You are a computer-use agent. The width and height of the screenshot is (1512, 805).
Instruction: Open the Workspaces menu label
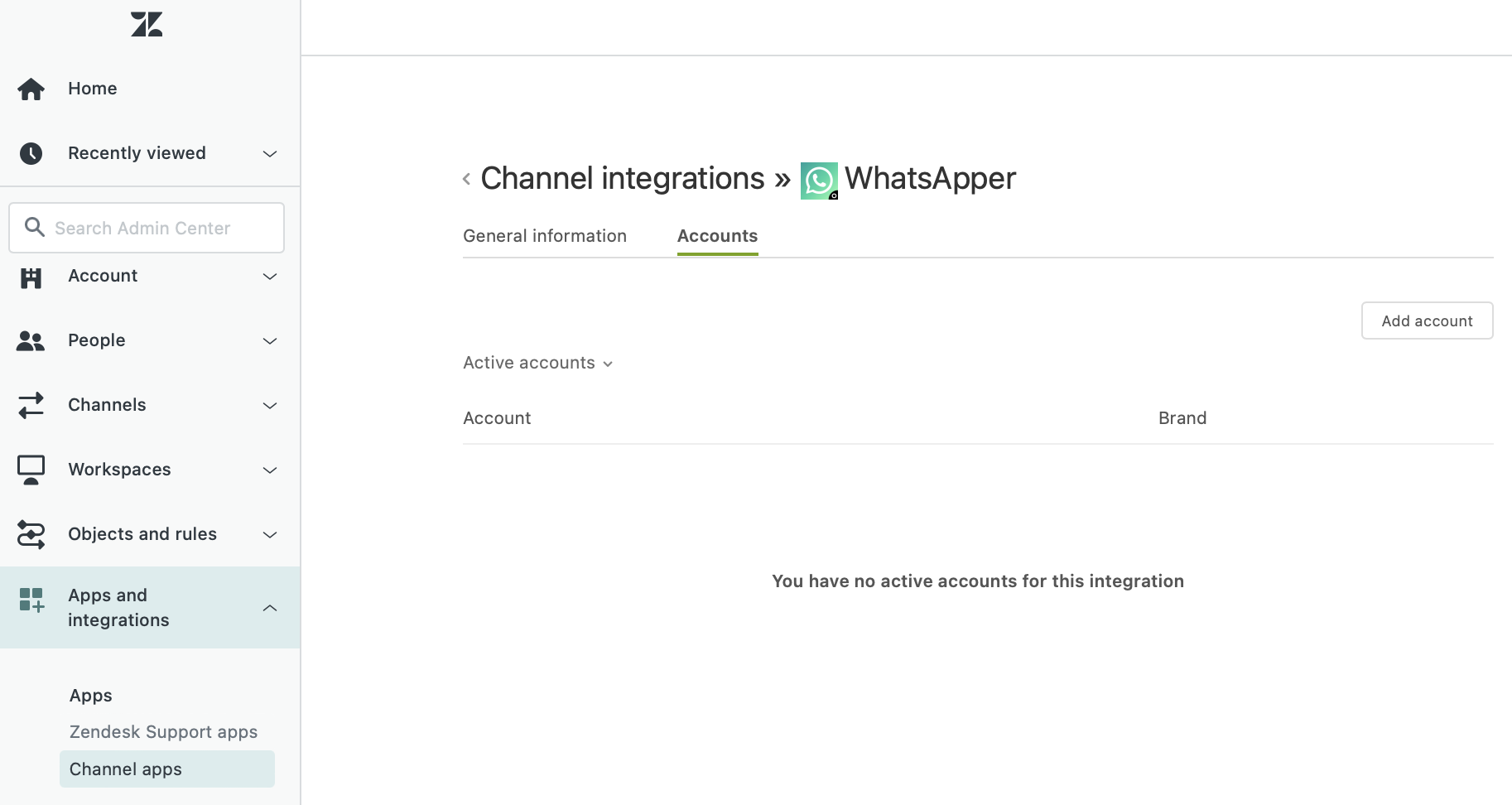119,470
